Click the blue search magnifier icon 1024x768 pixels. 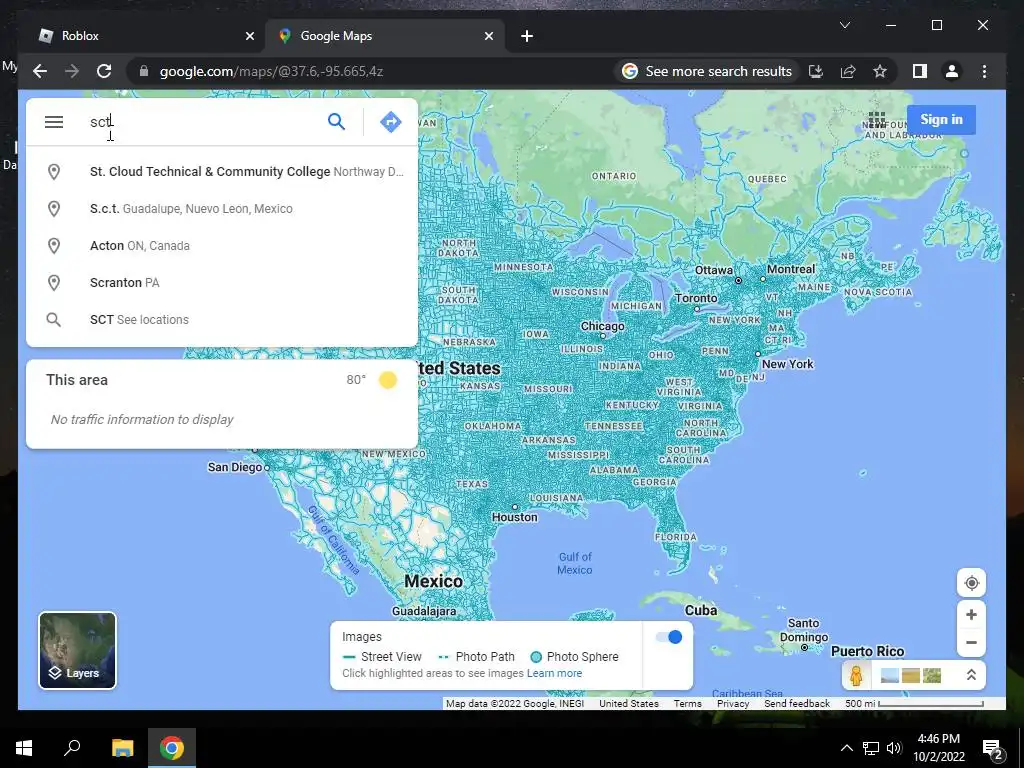click(336, 121)
